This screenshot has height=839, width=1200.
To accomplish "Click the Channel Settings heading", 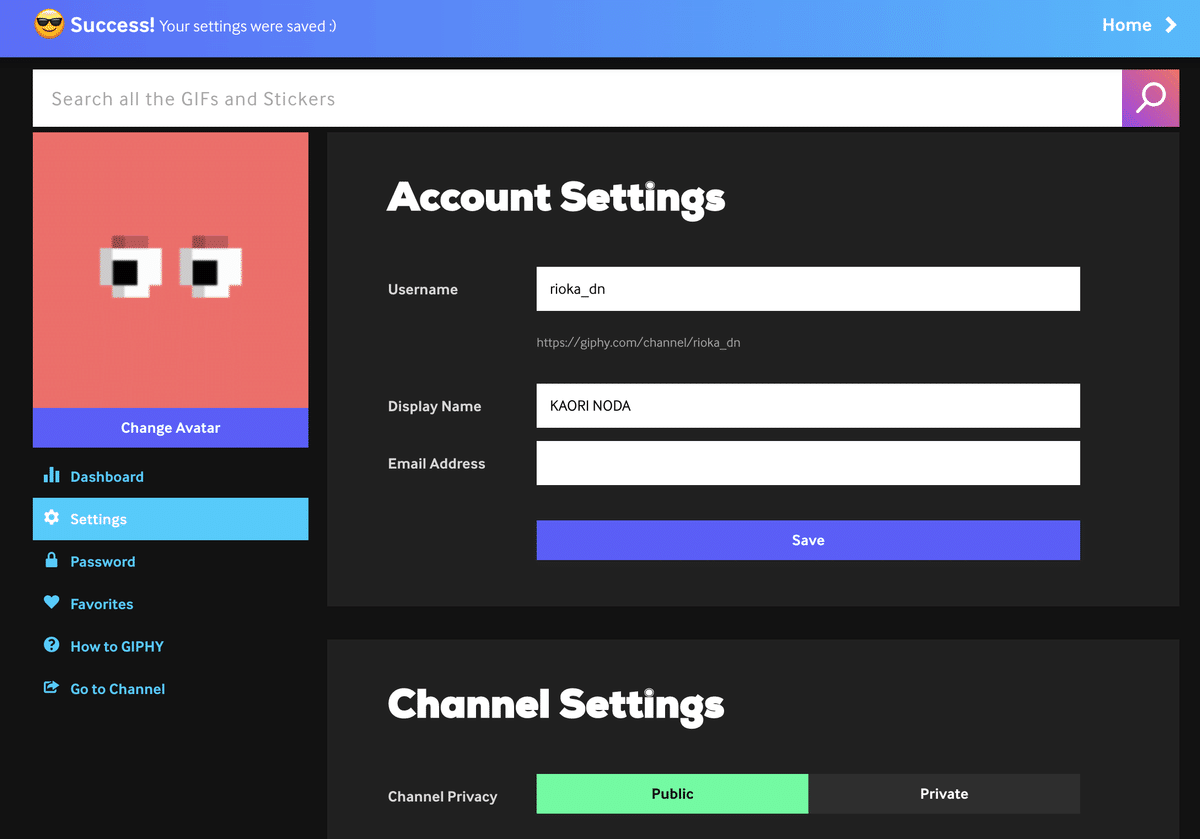I will [x=556, y=704].
